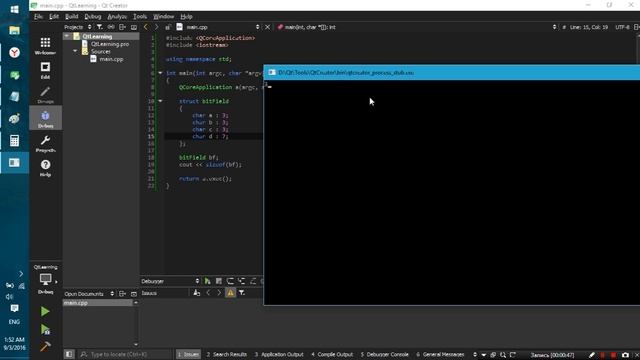The image size is (640, 360).
Task: Open Design mode in sidebar
Action: [45, 95]
